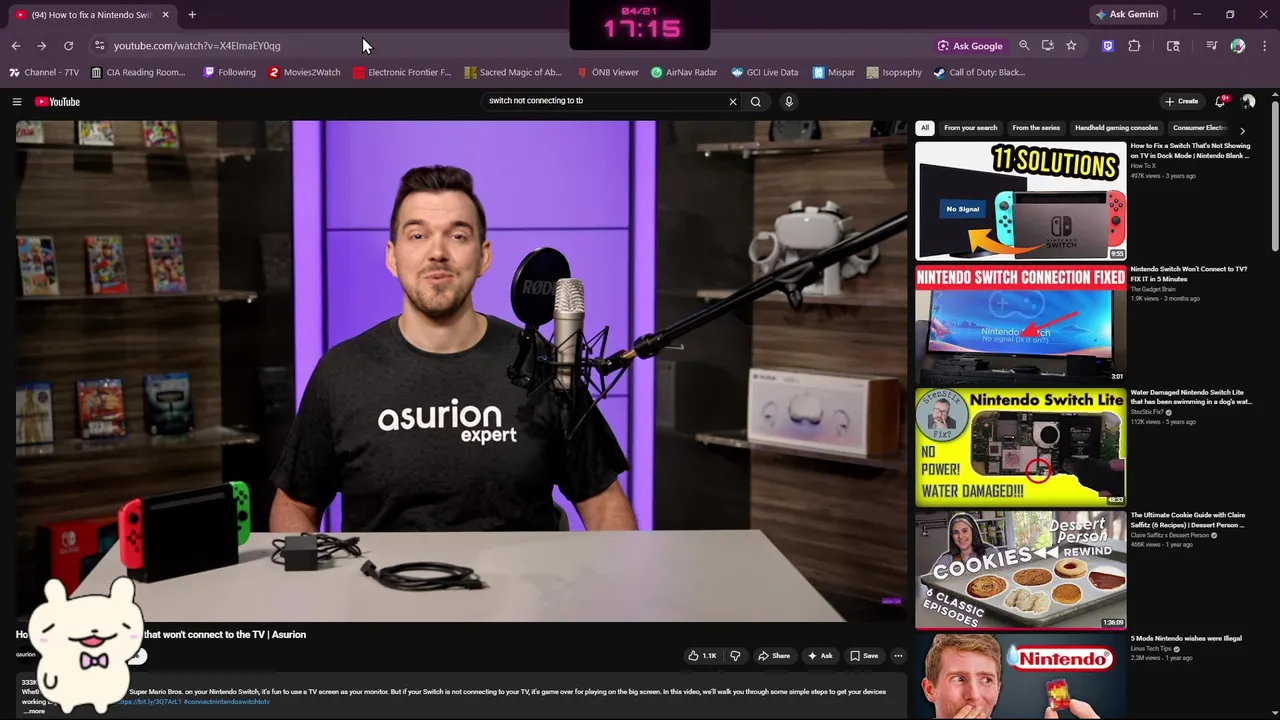Bookmark this page with the star

[1071, 46]
